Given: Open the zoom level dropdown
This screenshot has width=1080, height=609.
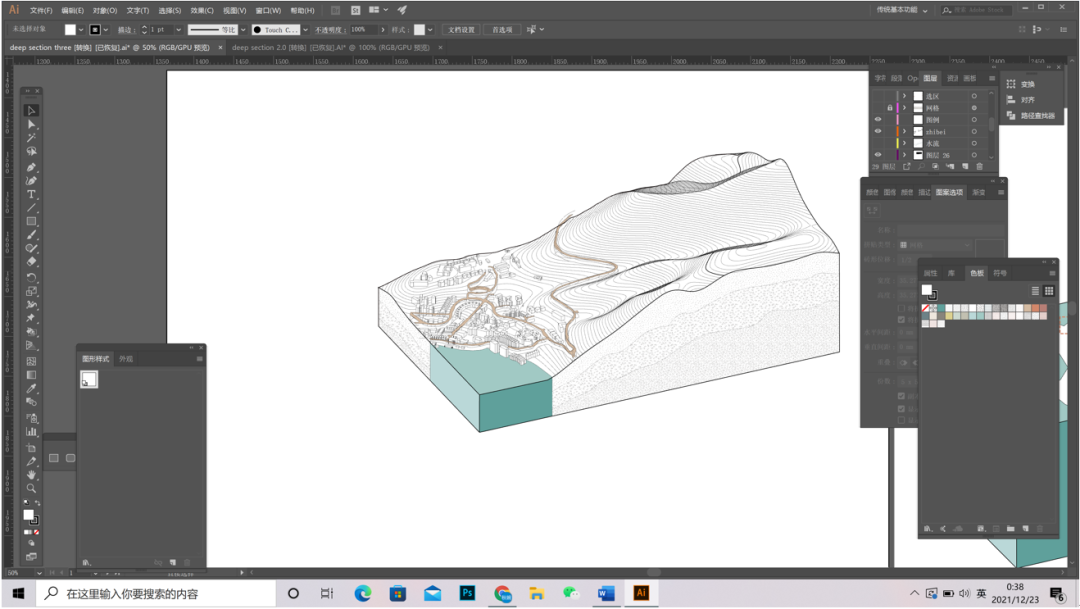Looking at the screenshot, I should point(38,573).
